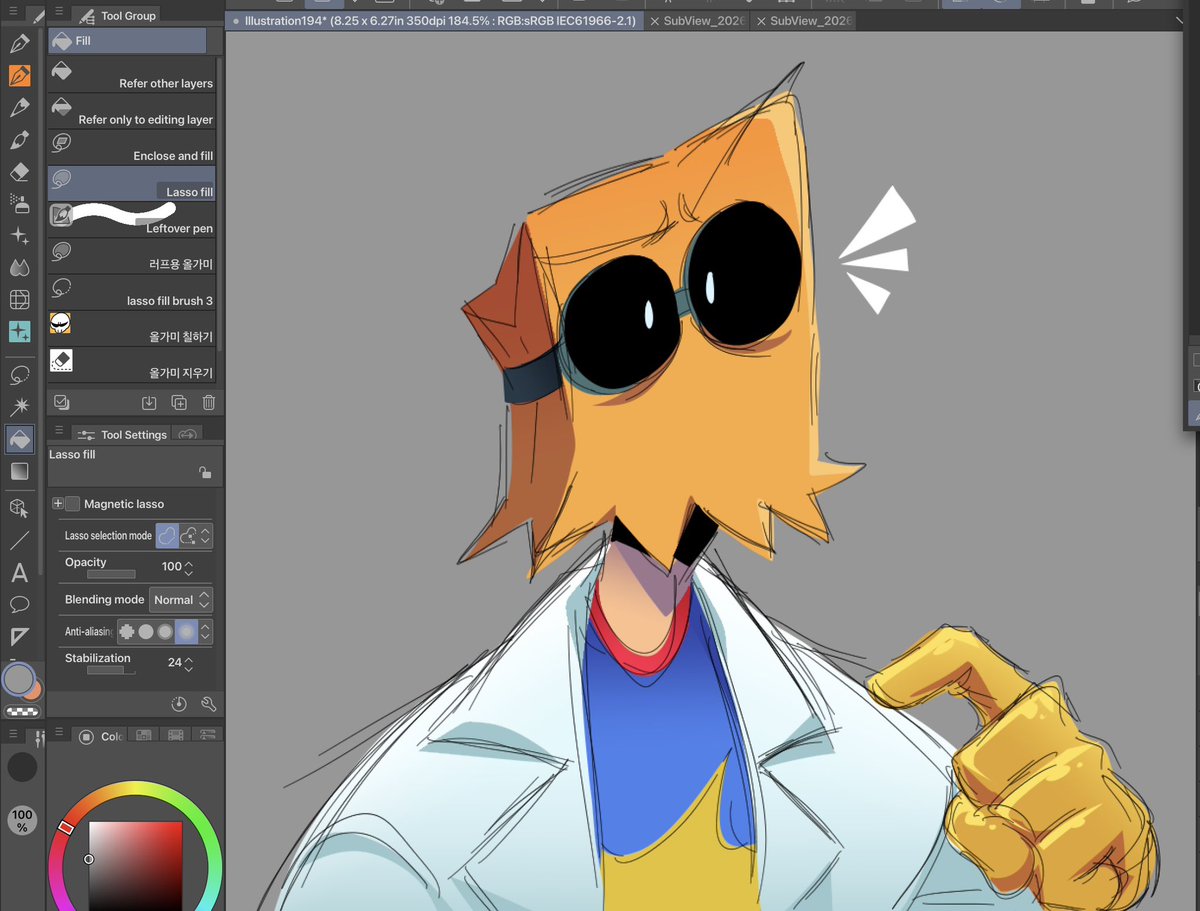Select the straight Line figure tool

tap(19, 541)
